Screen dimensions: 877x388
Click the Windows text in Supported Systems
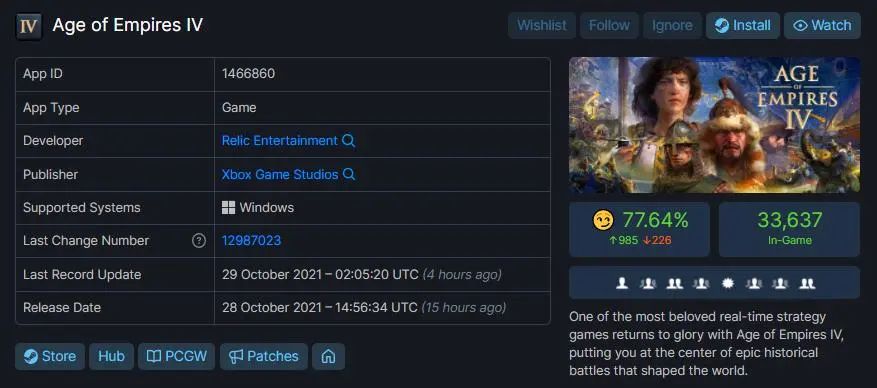point(267,208)
